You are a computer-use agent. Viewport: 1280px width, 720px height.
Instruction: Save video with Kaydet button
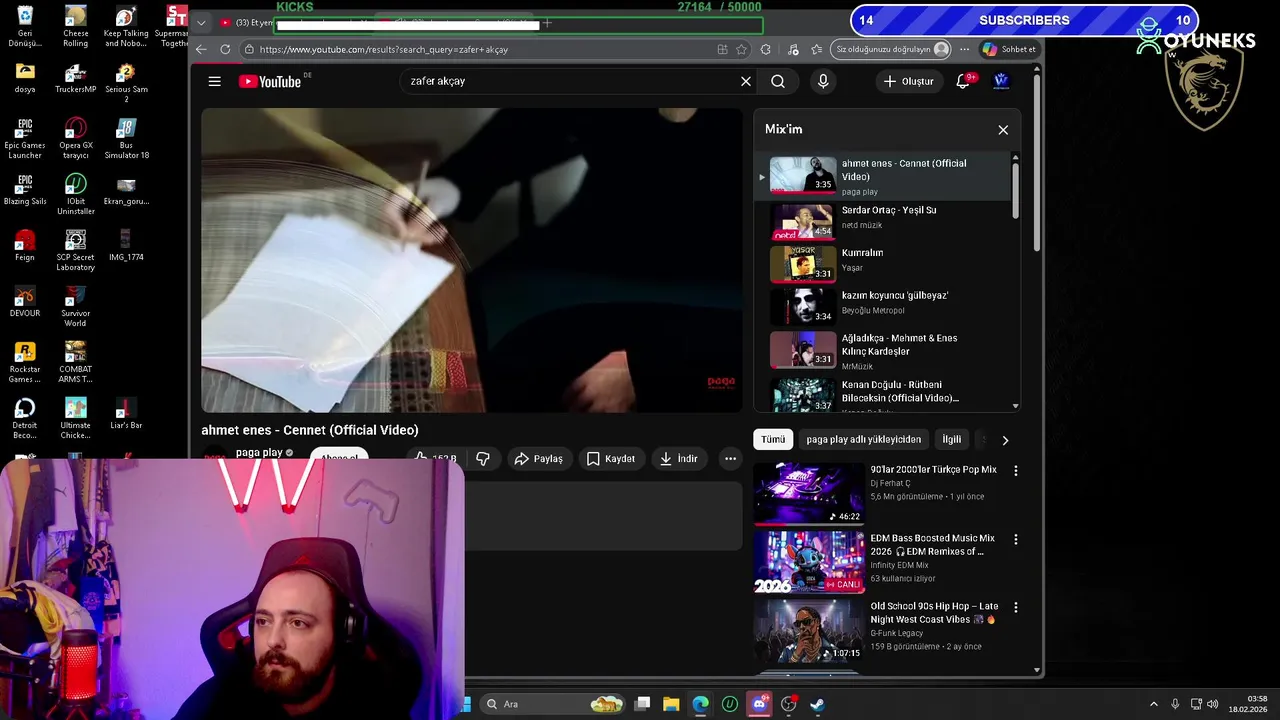tap(610, 458)
